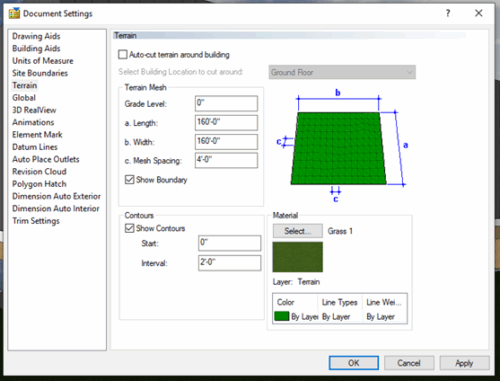Open Auto Place Outlets settings
The width and height of the screenshot is (500, 381).
click(46, 159)
